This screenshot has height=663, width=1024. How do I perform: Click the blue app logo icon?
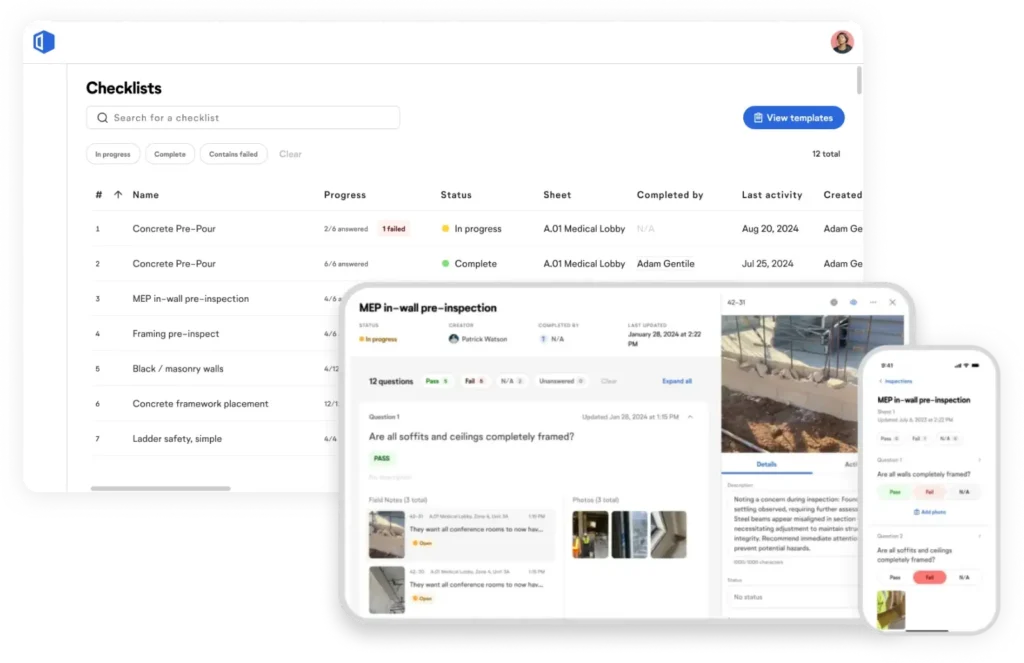pos(43,42)
